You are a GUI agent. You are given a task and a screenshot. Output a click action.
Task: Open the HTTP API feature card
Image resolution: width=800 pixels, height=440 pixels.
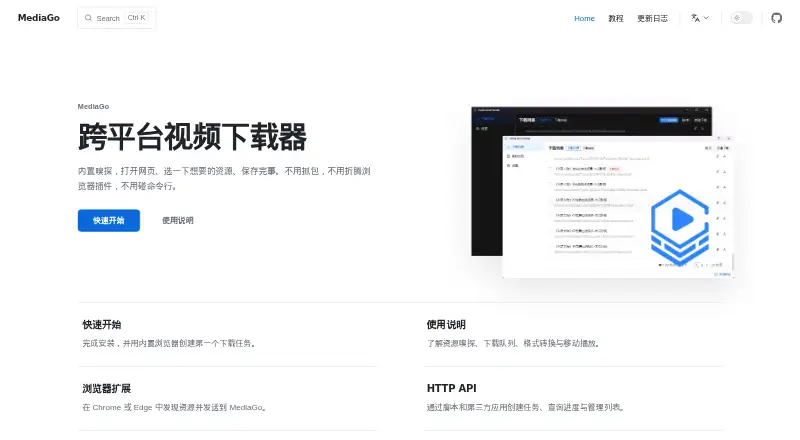pos(574,399)
